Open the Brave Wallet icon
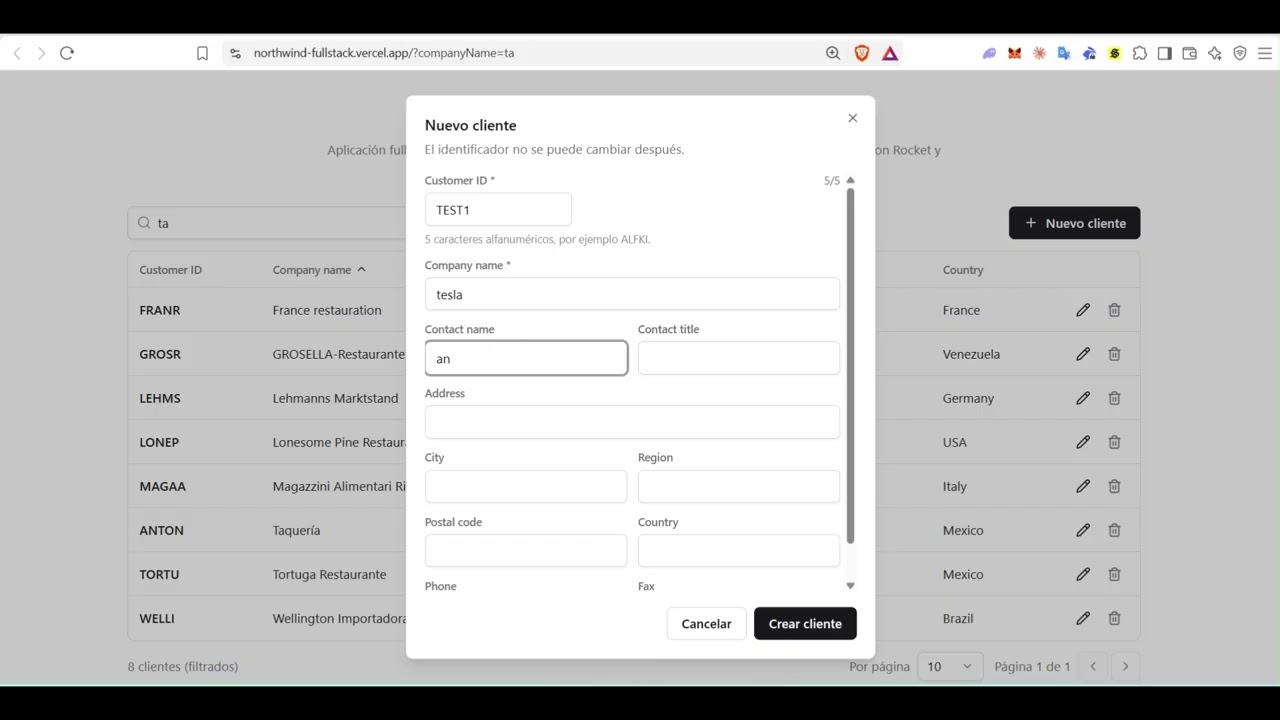Screen dimensions: 1280x720 click(1190, 53)
